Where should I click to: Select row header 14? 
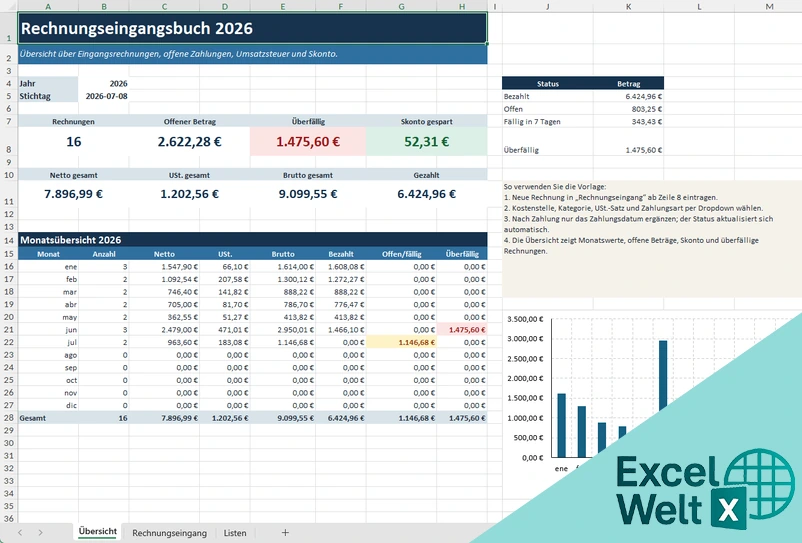[9, 240]
